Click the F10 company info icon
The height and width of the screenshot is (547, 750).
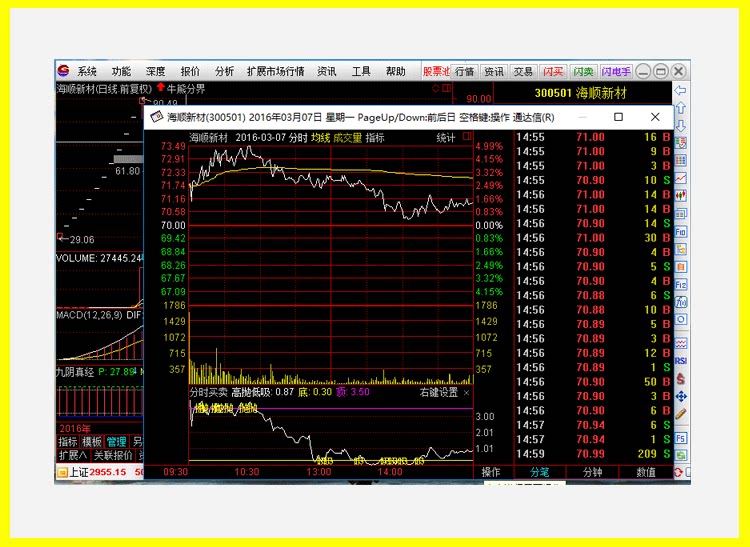tap(681, 232)
